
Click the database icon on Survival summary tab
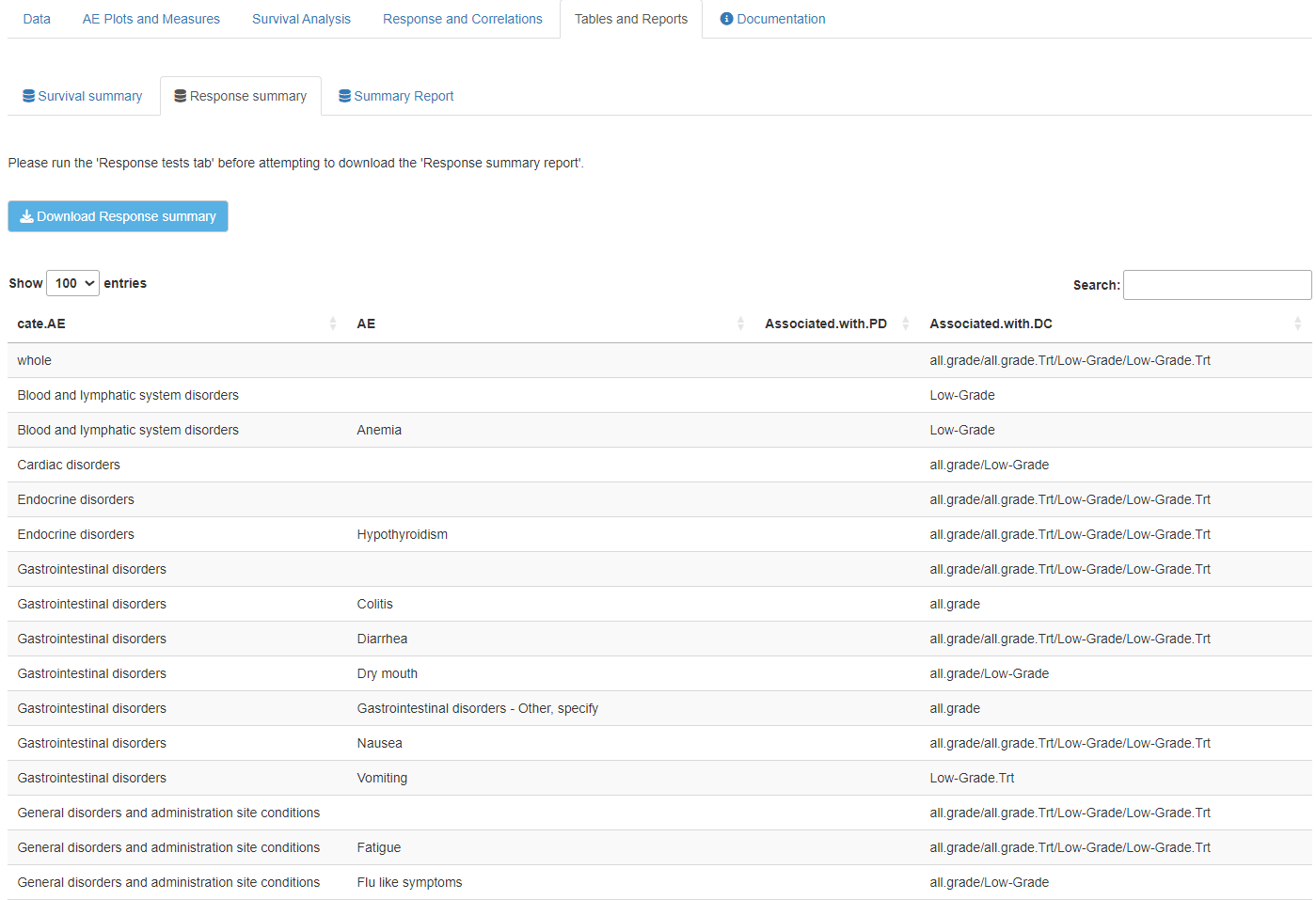(x=29, y=96)
